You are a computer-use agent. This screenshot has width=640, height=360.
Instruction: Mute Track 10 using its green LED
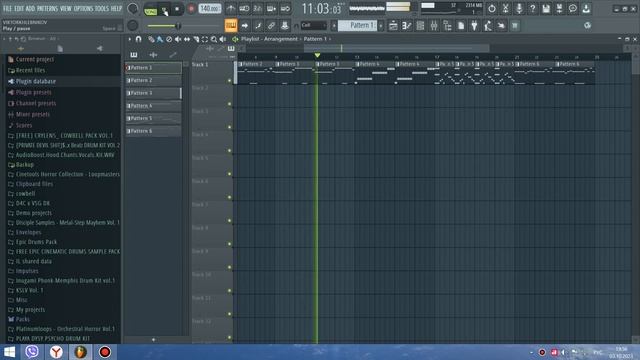(x=229, y=291)
